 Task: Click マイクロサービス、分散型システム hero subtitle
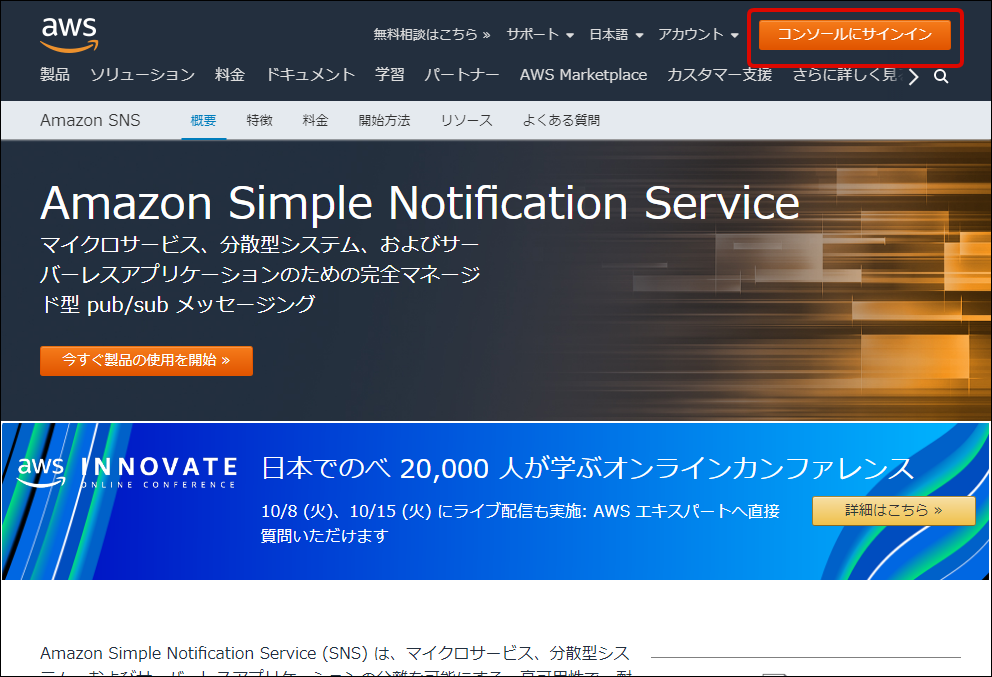(x=260, y=274)
